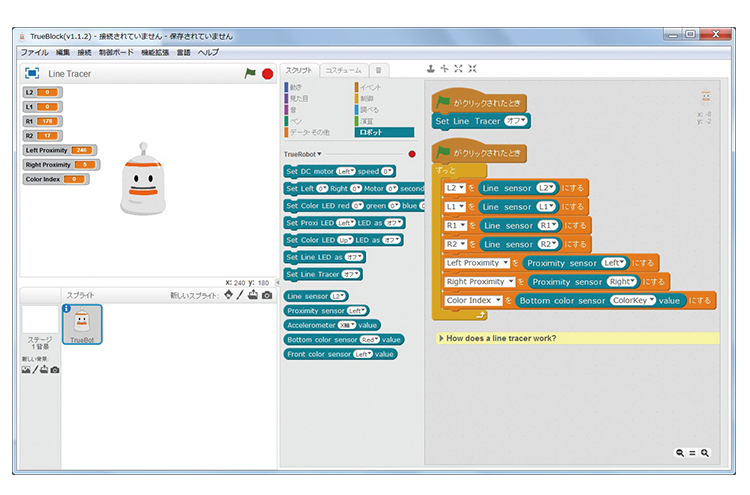Image resolution: width=750 pixels, height=495 pixels.
Task: Select the ロボット block category
Action: pos(385,132)
